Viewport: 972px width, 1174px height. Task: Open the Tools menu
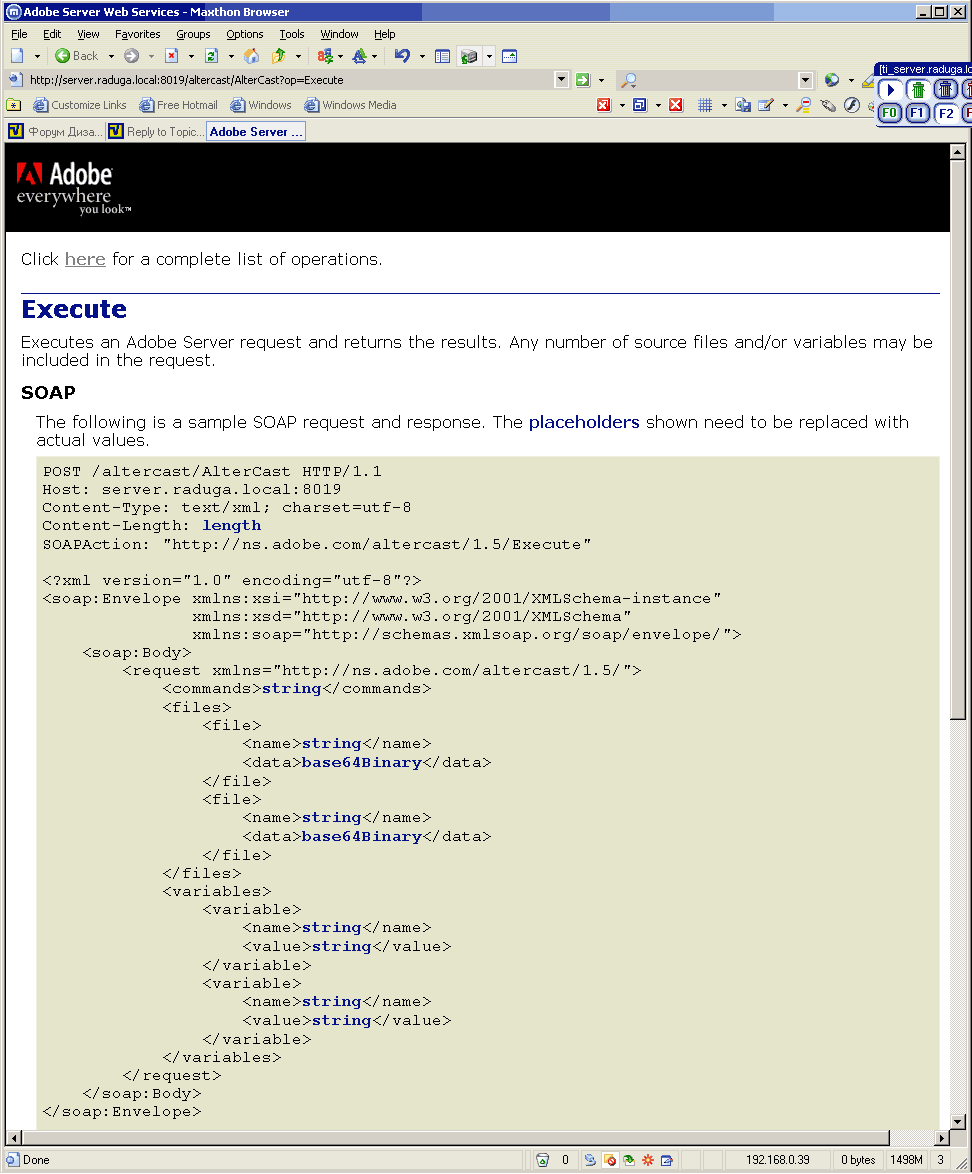(x=292, y=34)
